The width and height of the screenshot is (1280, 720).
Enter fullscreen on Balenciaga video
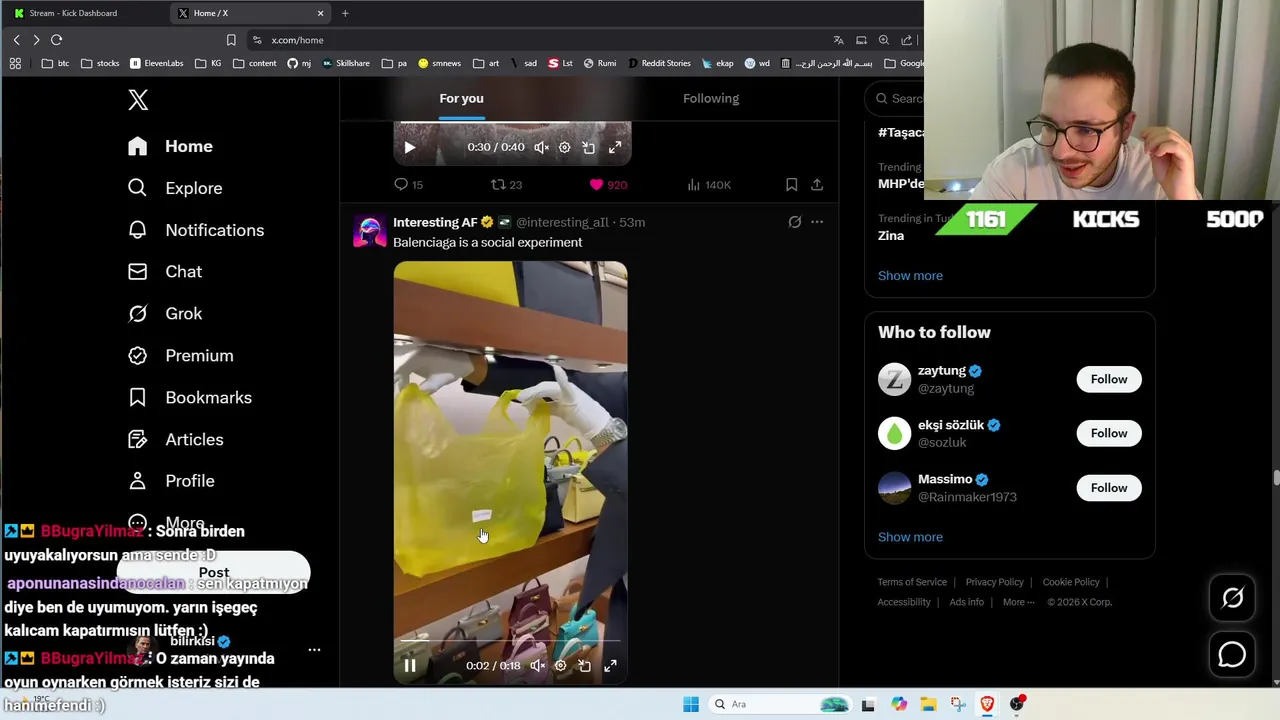click(610, 665)
